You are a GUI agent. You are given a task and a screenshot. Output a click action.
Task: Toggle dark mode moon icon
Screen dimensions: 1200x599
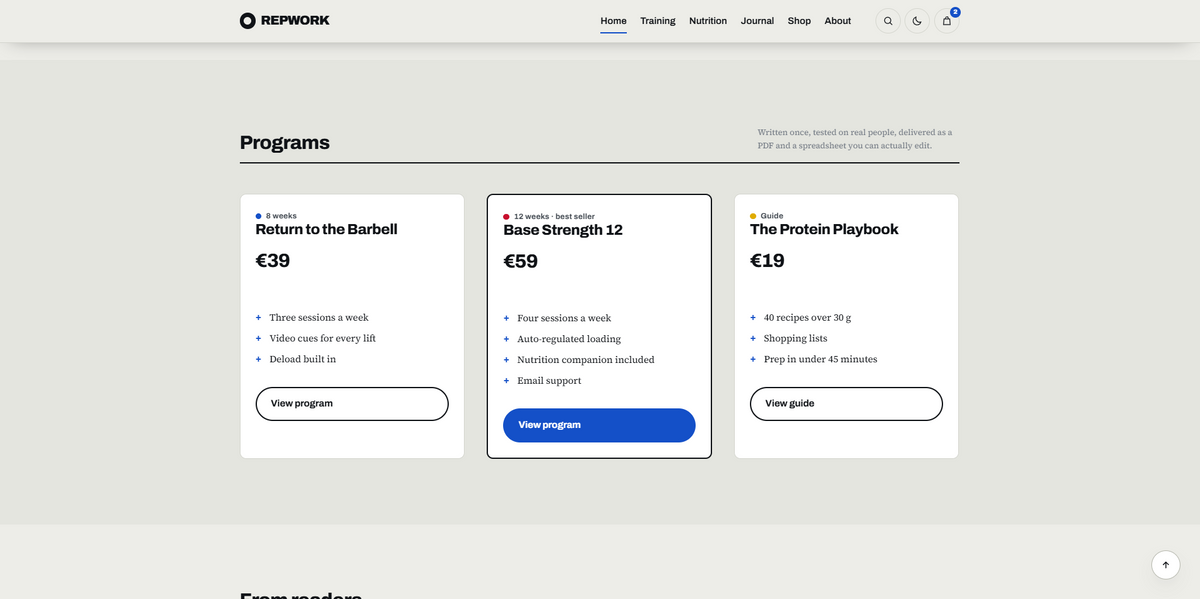click(917, 21)
